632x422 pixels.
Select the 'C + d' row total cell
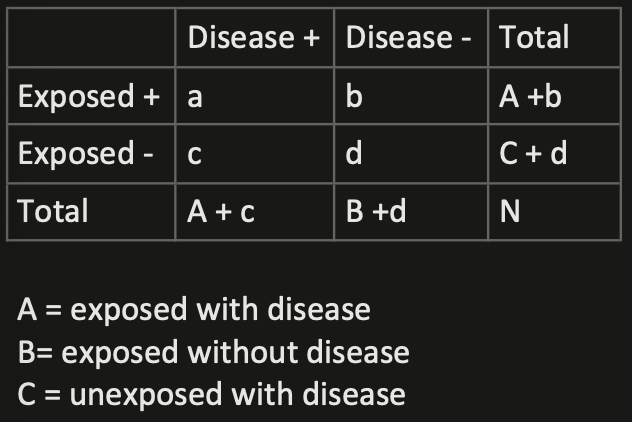coord(533,154)
